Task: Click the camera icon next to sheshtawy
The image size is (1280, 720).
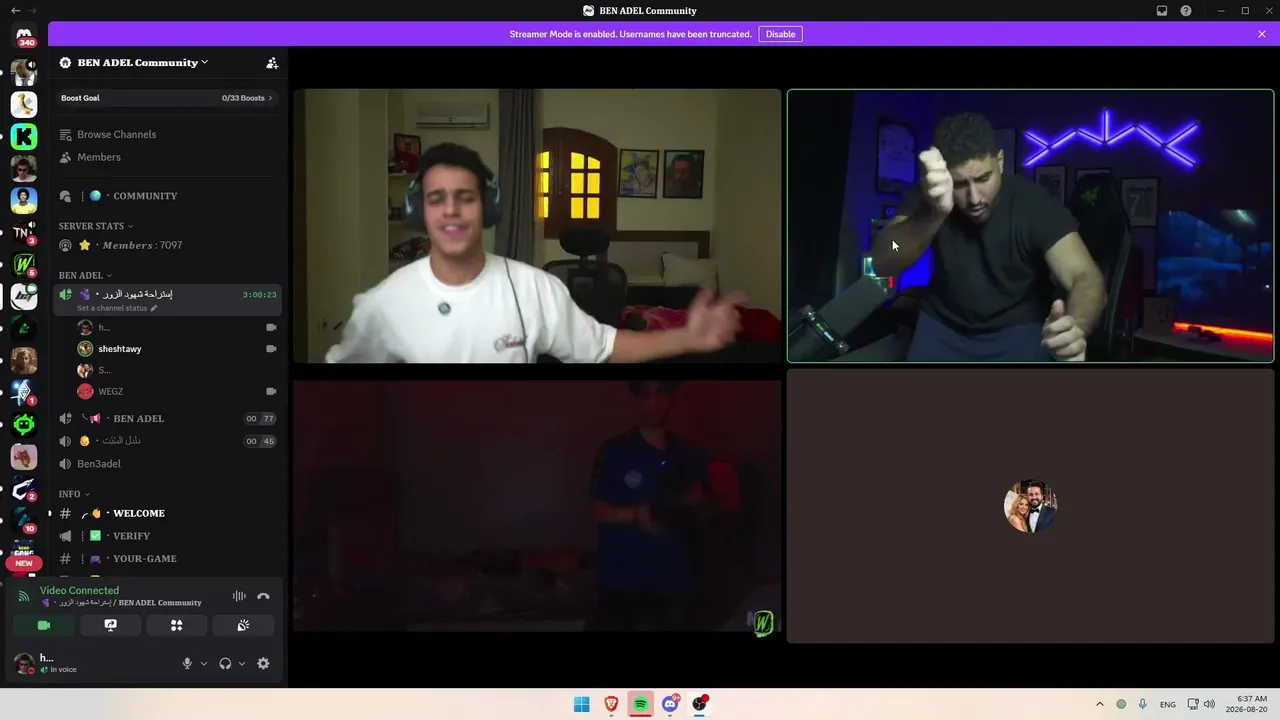Action: 271,349
